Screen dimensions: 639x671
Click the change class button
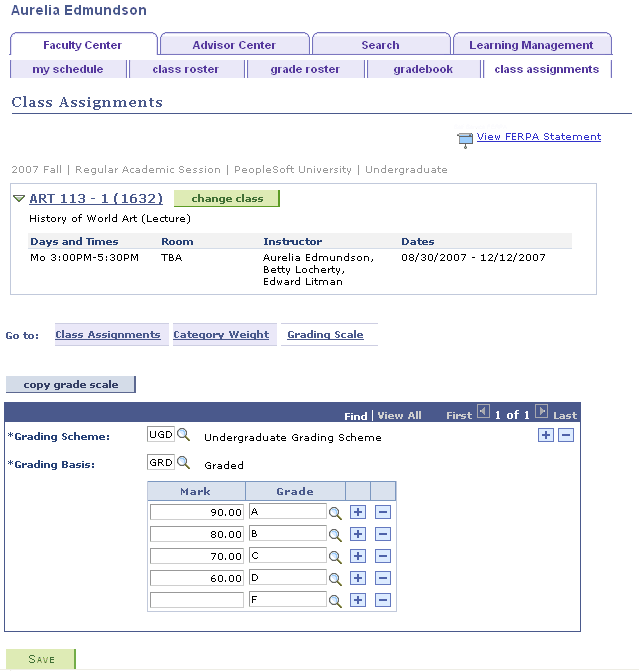pos(227,199)
